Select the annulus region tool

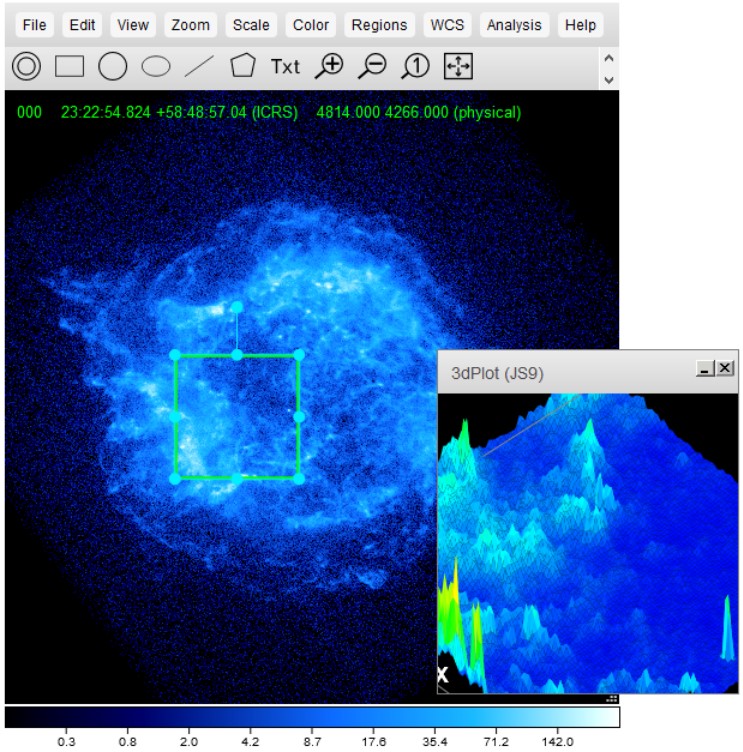[x=26, y=67]
